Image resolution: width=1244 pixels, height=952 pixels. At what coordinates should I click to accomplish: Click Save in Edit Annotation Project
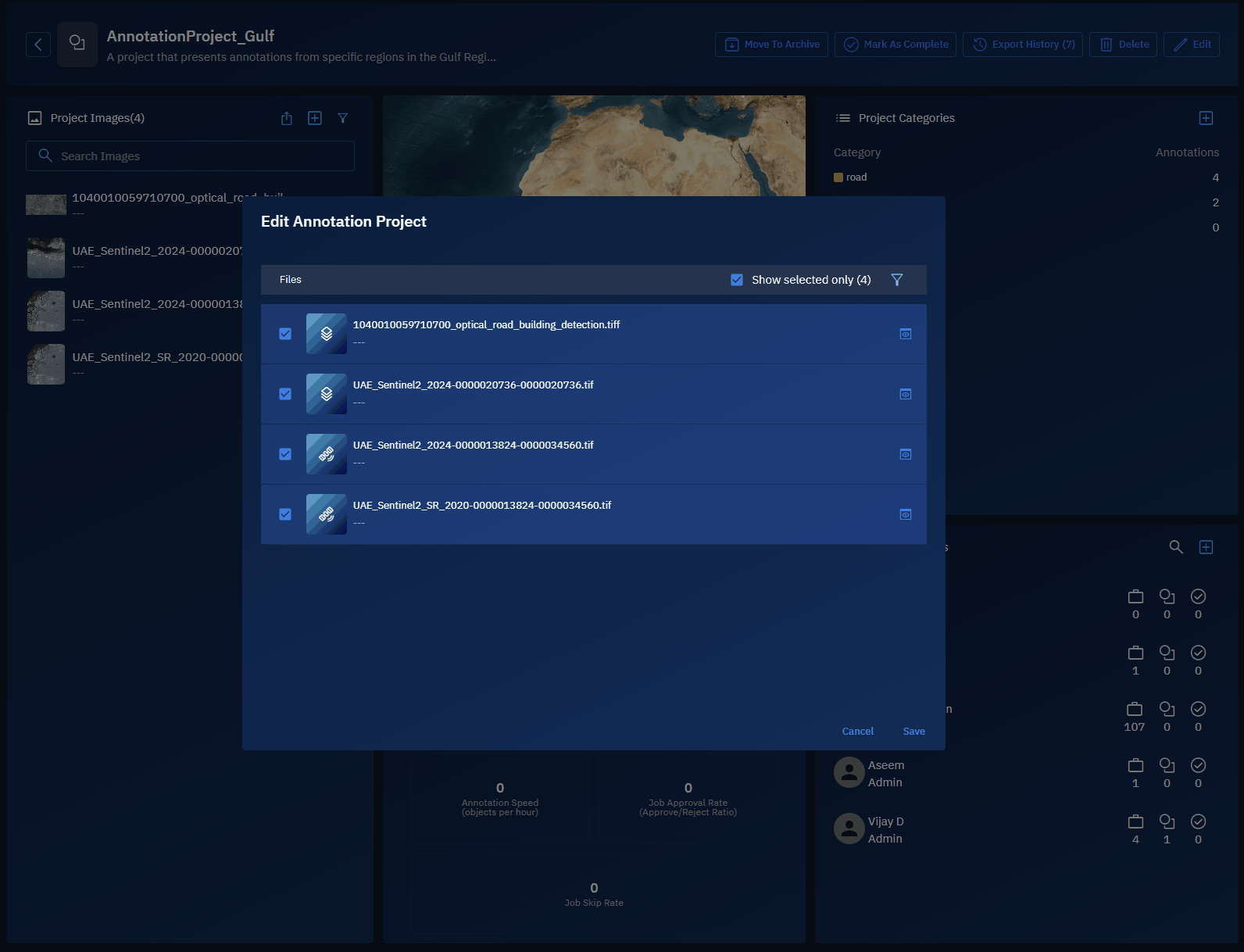(913, 732)
